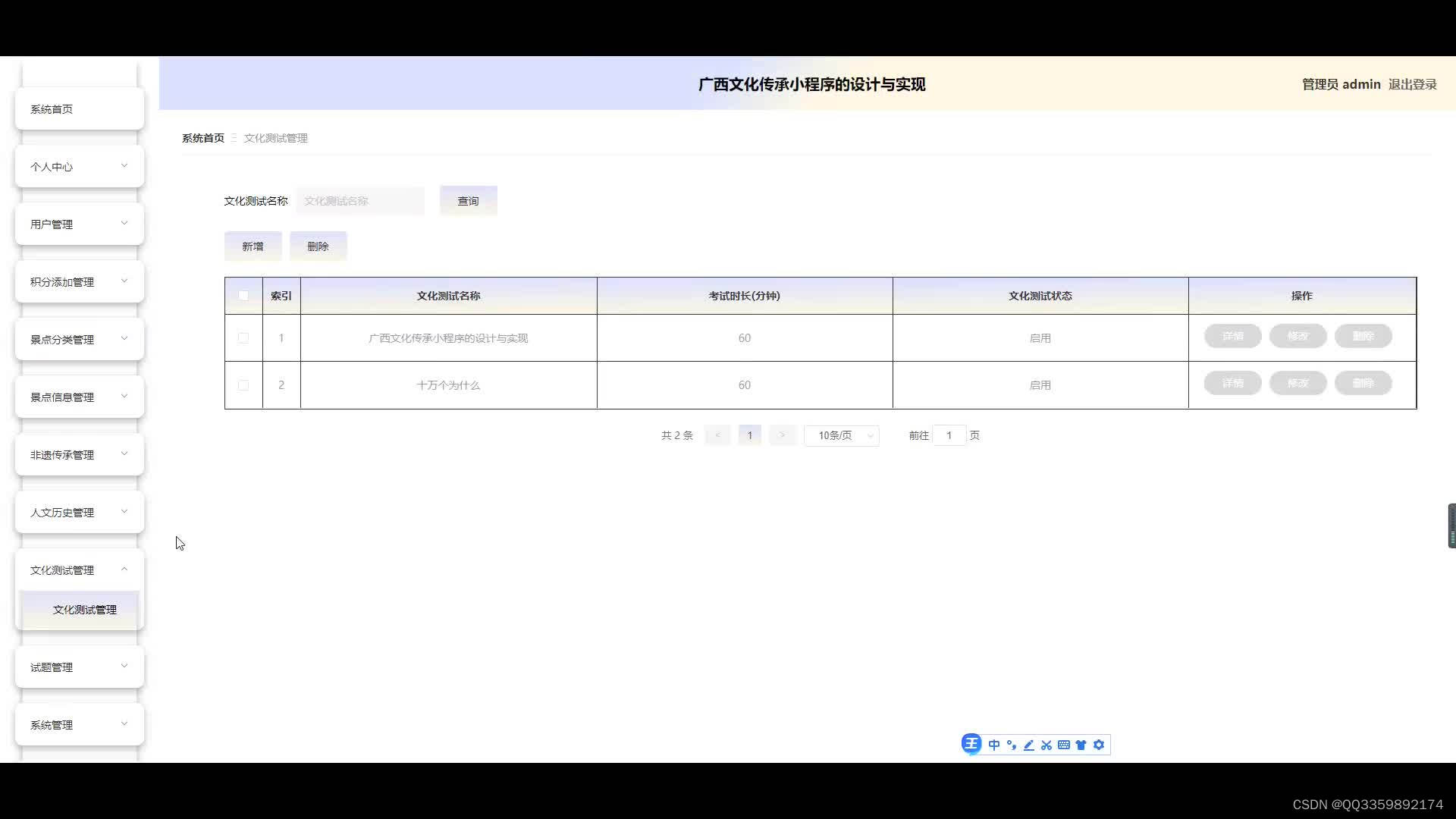Check row 1 广西文化传承 checkbox
1456x819 pixels.
pyautogui.click(x=243, y=338)
